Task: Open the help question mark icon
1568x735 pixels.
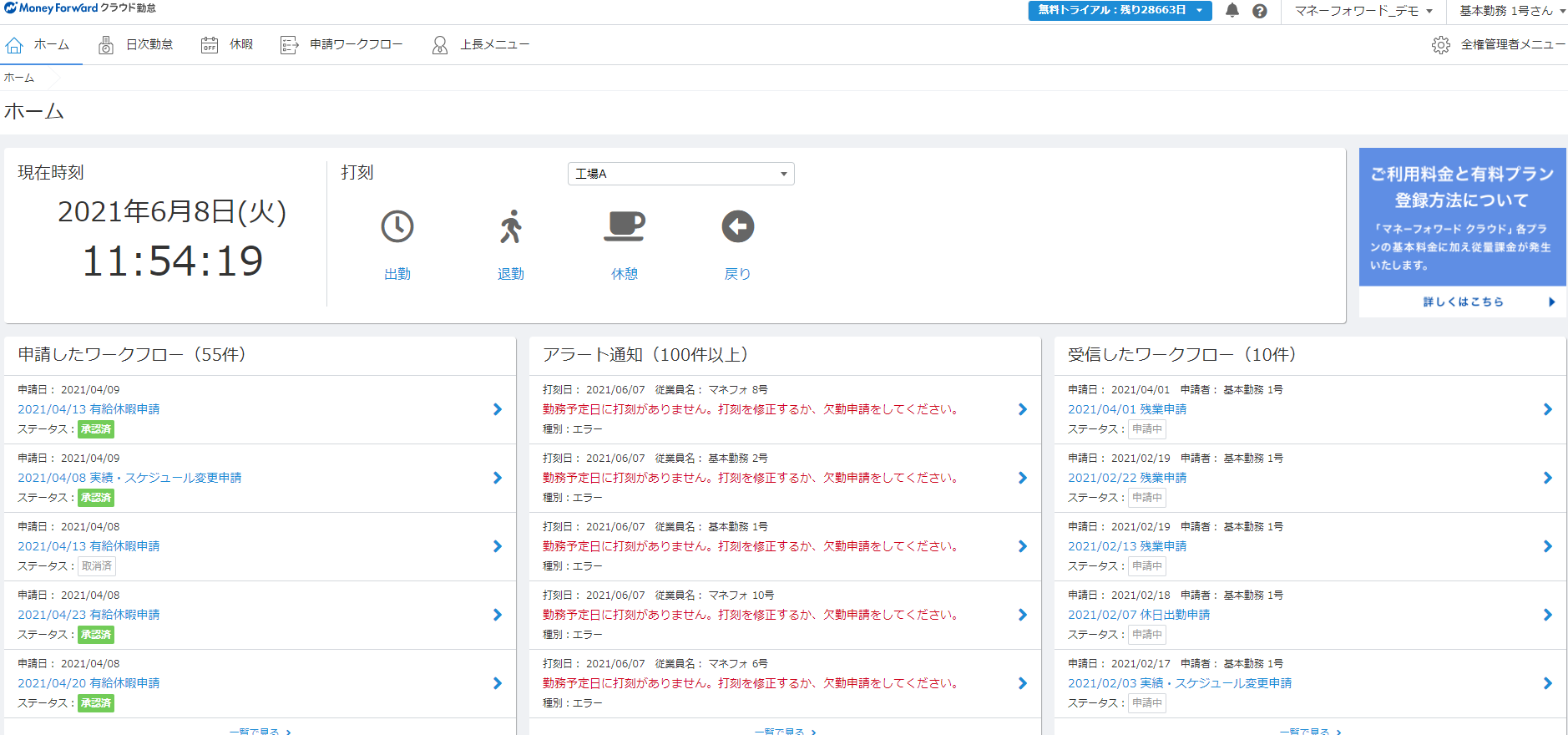Action: pyautogui.click(x=1260, y=11)
